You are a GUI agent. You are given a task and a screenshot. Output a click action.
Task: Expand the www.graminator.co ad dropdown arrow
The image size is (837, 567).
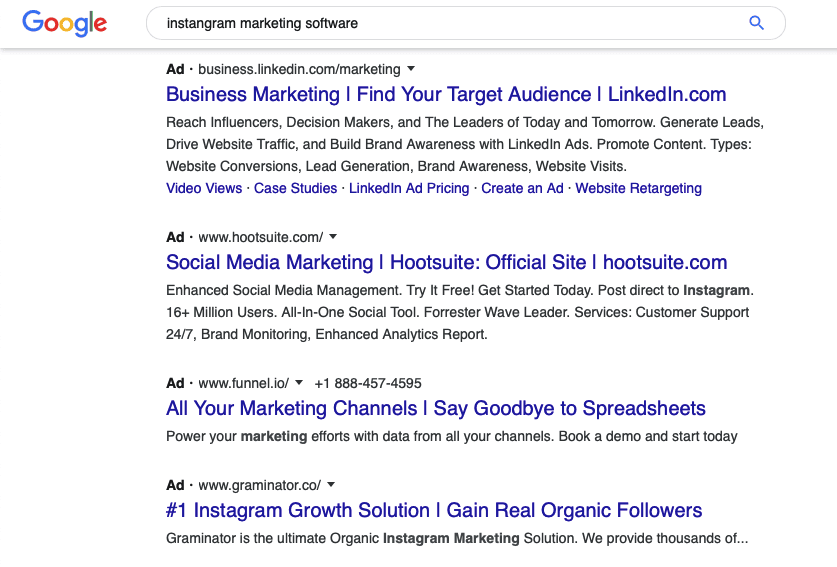coord(331,485)
